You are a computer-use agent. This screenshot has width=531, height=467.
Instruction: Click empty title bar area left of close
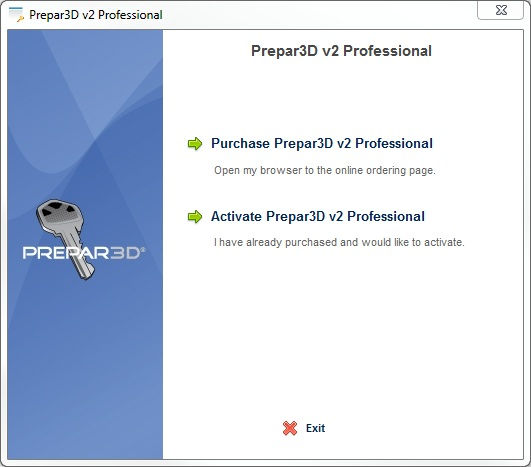[x=318, y=14]
